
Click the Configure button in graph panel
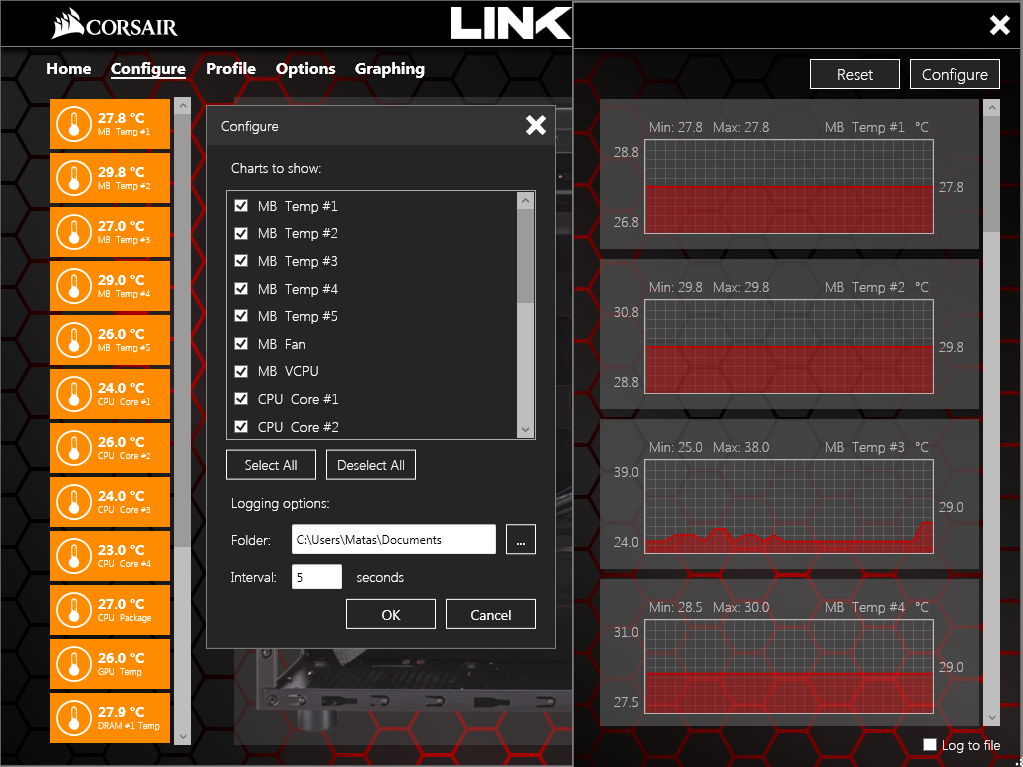tap(954, 74)
